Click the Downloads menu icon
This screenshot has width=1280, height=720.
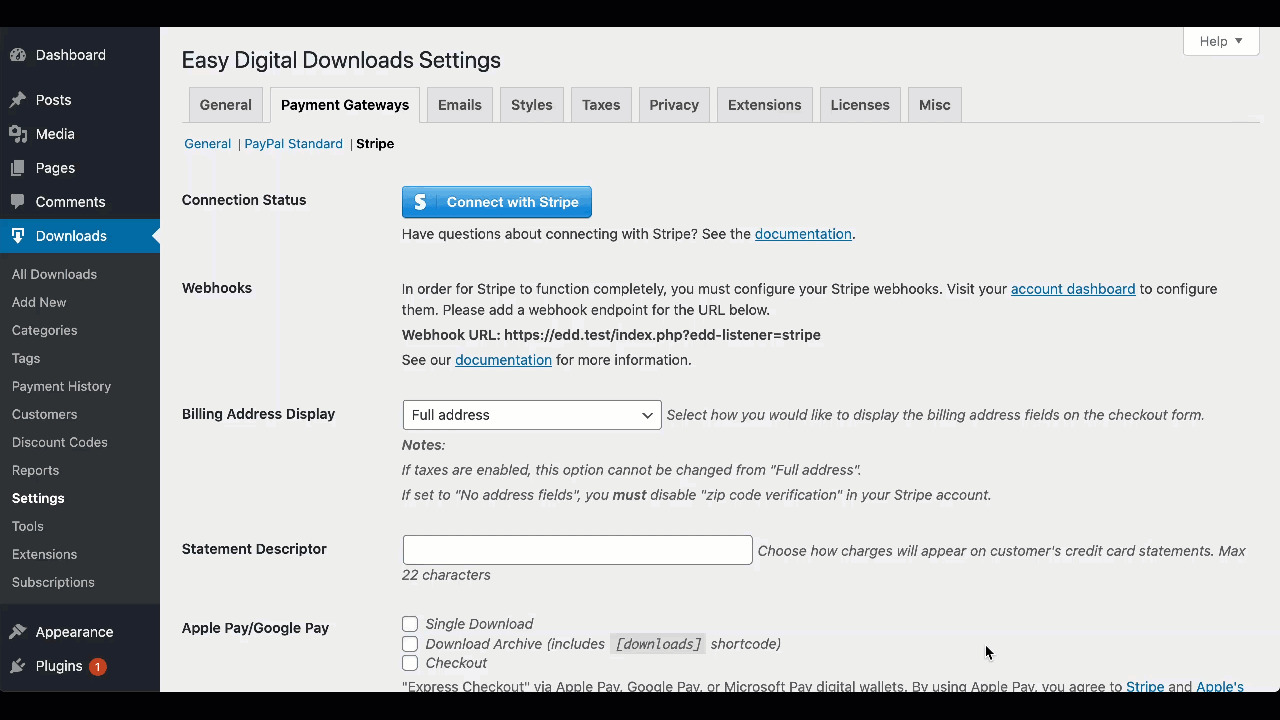pos(18,236)
